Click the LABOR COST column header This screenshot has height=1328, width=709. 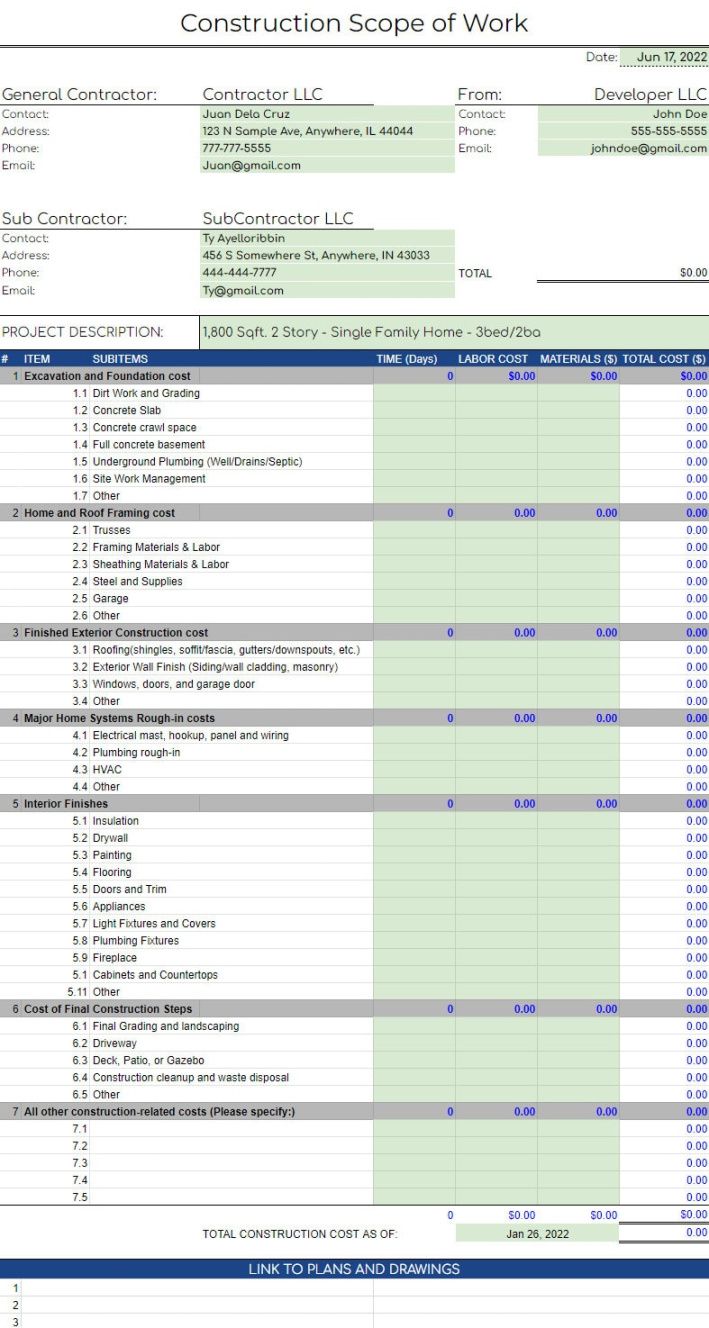[x=493, y=359]
